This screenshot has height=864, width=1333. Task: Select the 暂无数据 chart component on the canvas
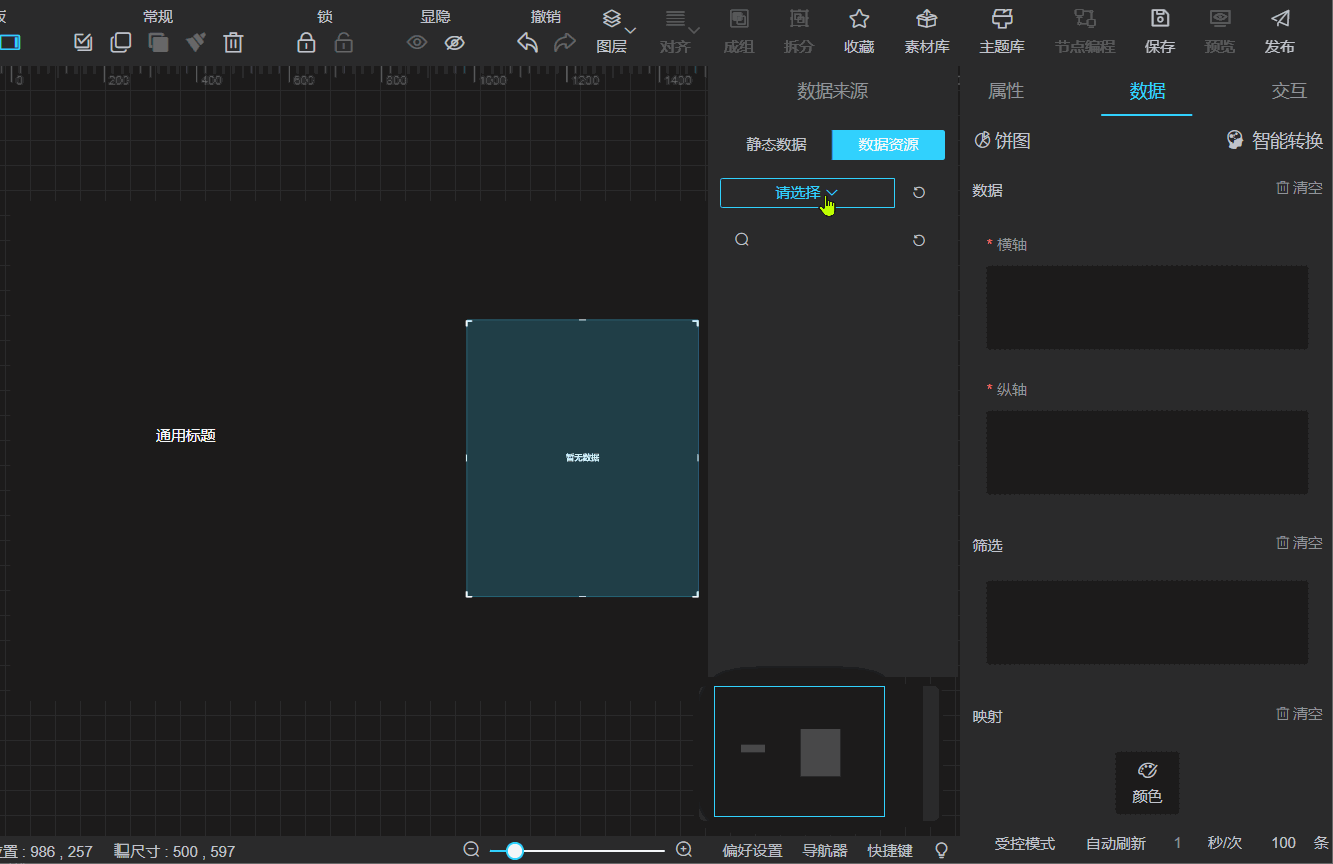pos(582,458)
